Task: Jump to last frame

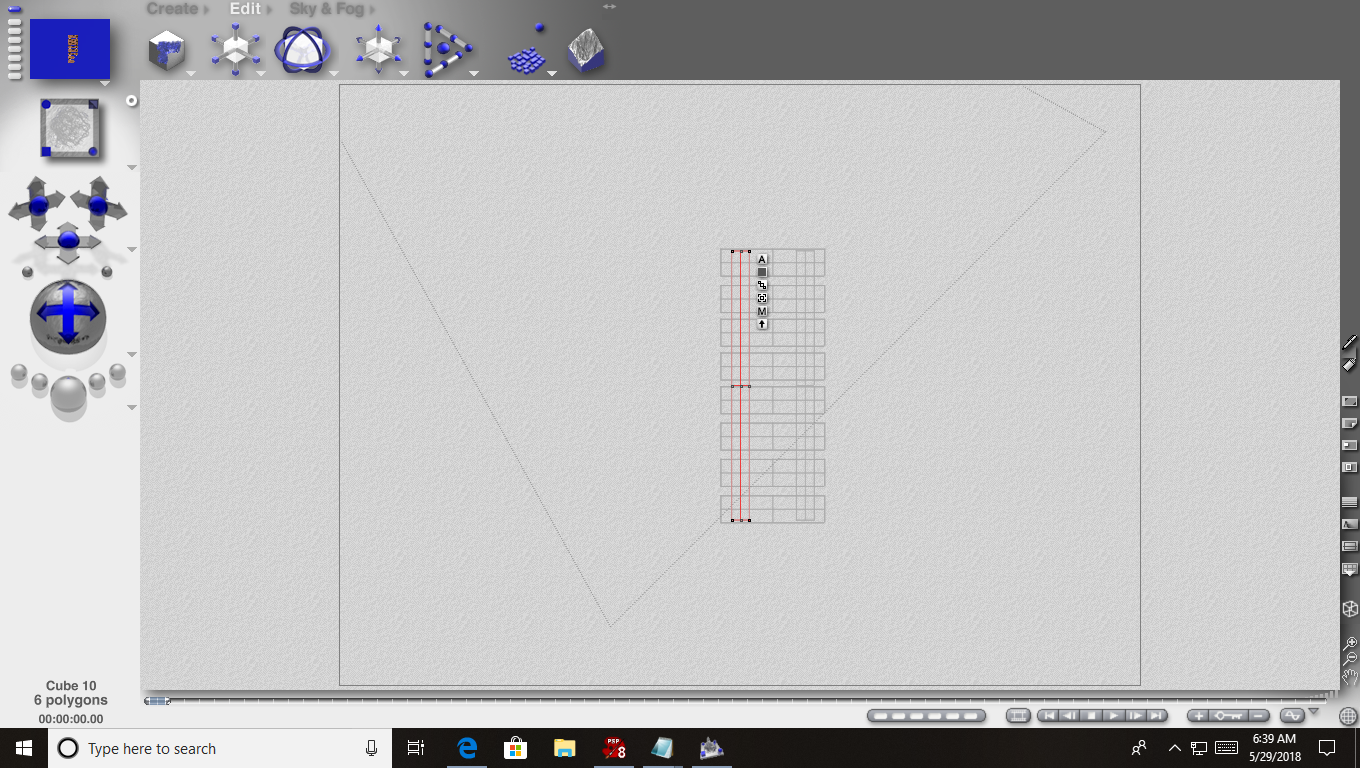Action: click(x=1157, y=716)
